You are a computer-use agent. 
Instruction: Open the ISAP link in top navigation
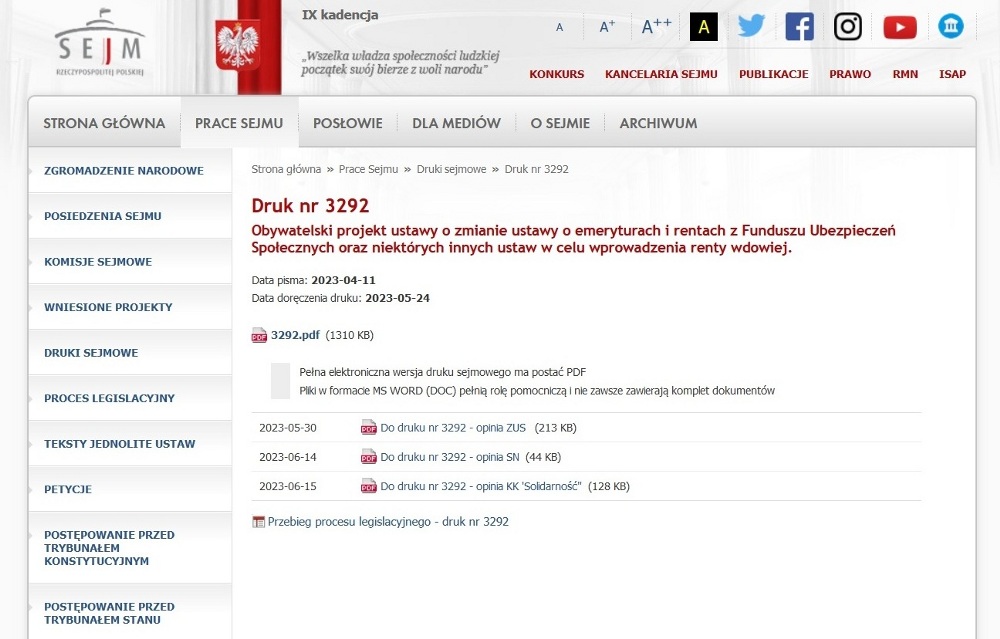click(x=952, y=74)
